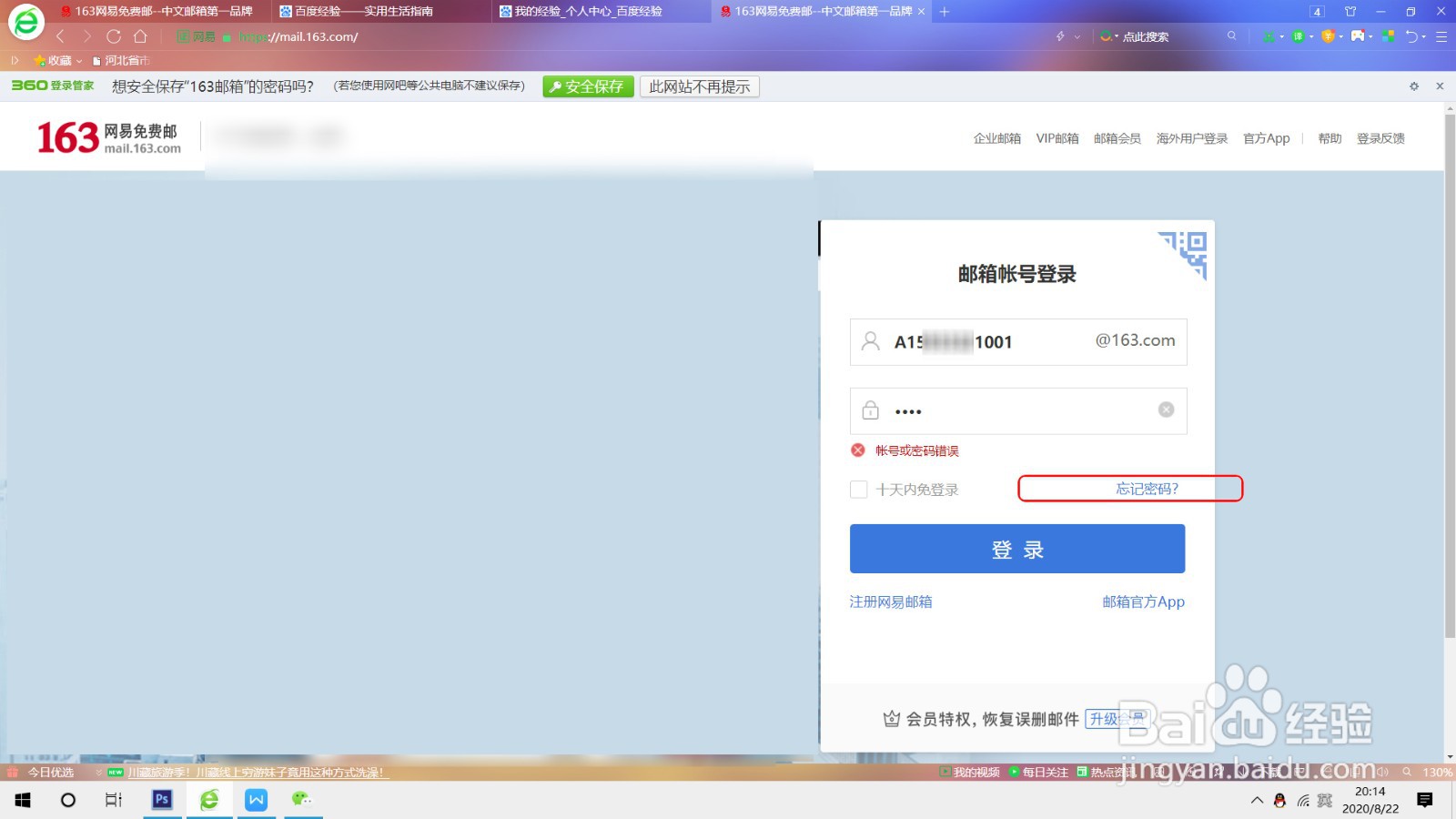The height and width of the screenshot is (819, 1456).
Task: Click the 忘记密码? link
Action: click(x=1147, y=489)
